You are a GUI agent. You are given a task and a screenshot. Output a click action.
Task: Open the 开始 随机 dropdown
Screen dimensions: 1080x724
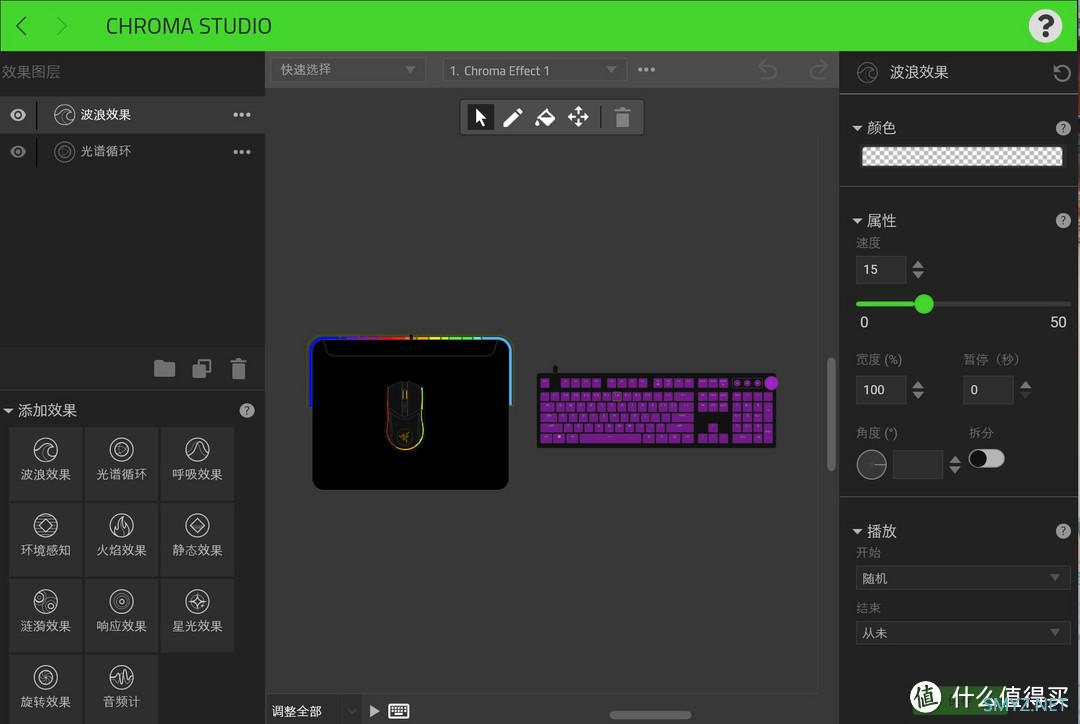pos(962,578)
